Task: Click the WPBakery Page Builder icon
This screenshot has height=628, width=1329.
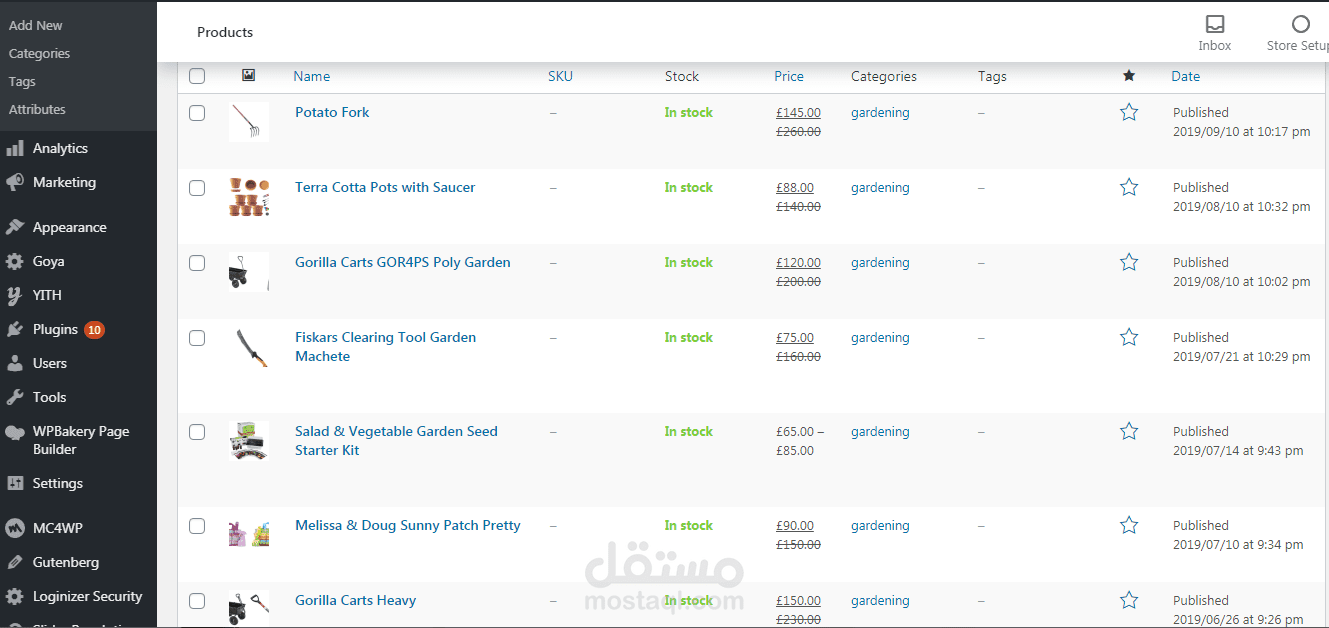Action: tap(15, 432)
